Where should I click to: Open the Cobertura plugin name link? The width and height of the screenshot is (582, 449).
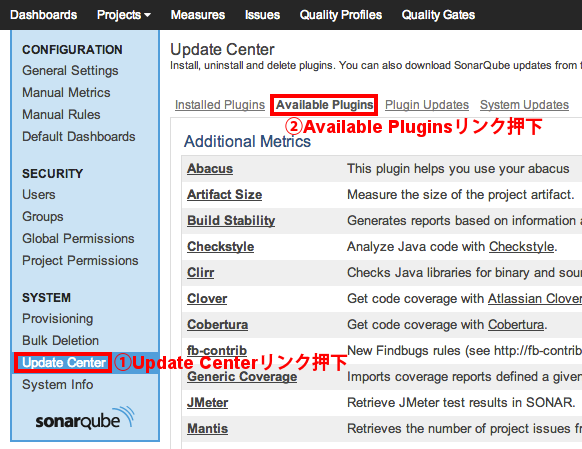click(x=218, y=325)
